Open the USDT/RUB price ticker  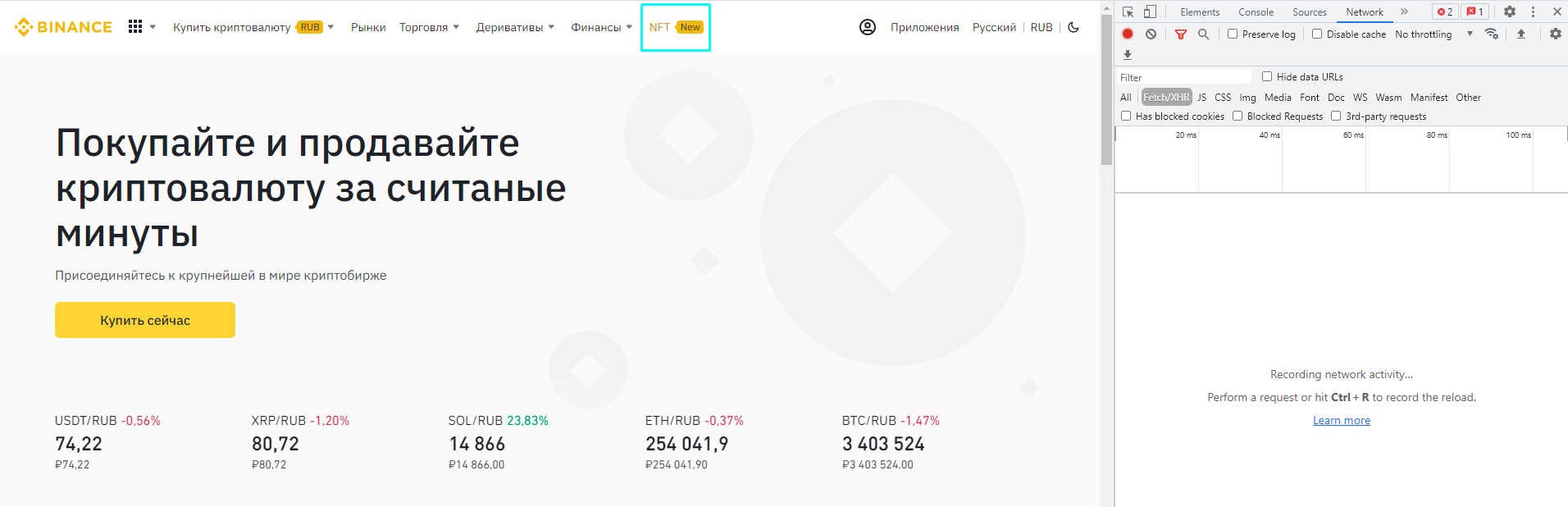tap(107, 444)
